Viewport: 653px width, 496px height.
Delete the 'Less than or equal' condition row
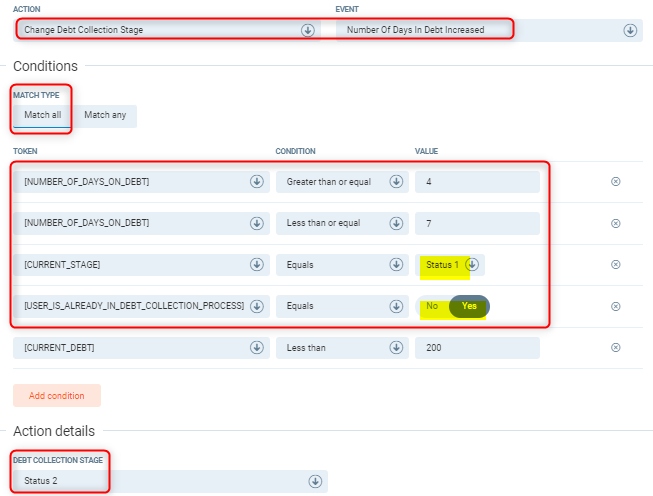(615, 223)
